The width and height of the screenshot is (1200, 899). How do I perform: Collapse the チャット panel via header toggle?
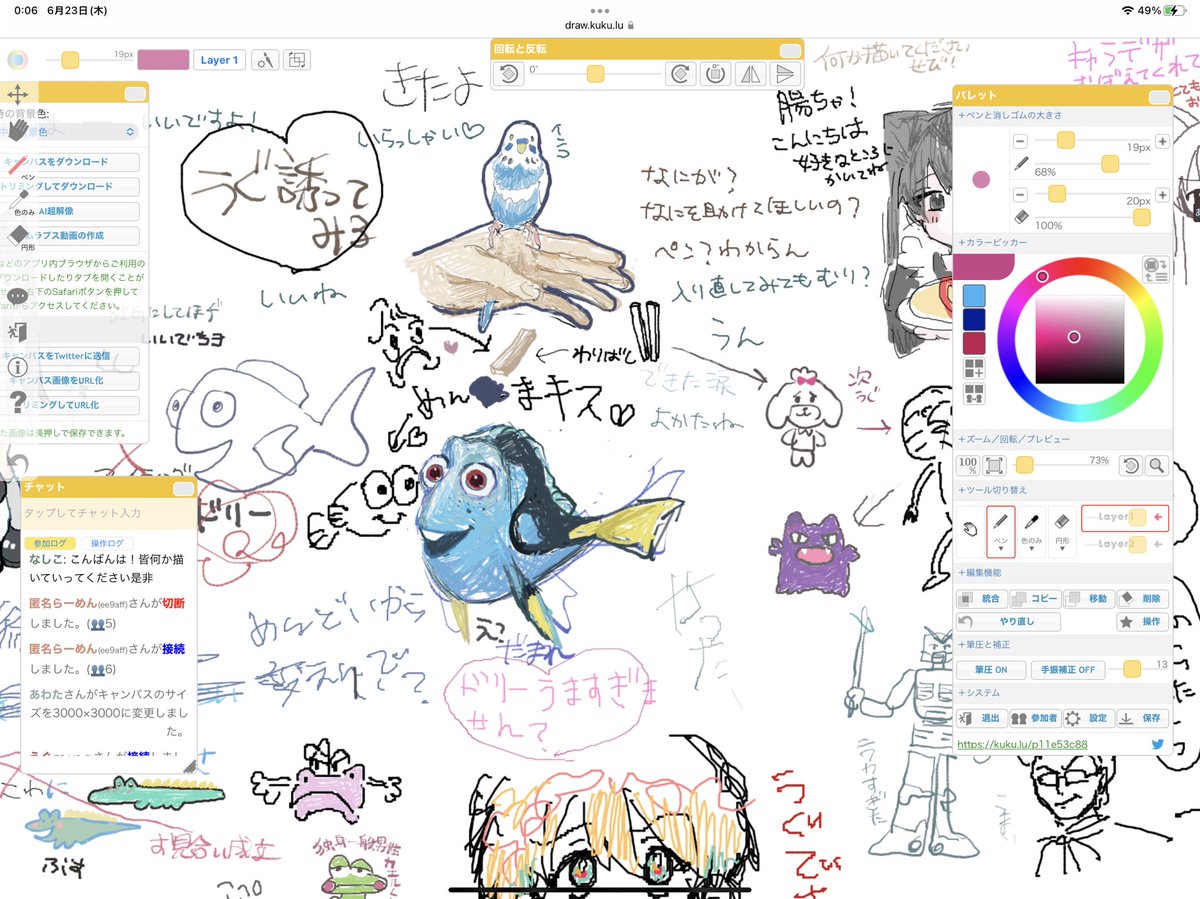tap(183, 488)
